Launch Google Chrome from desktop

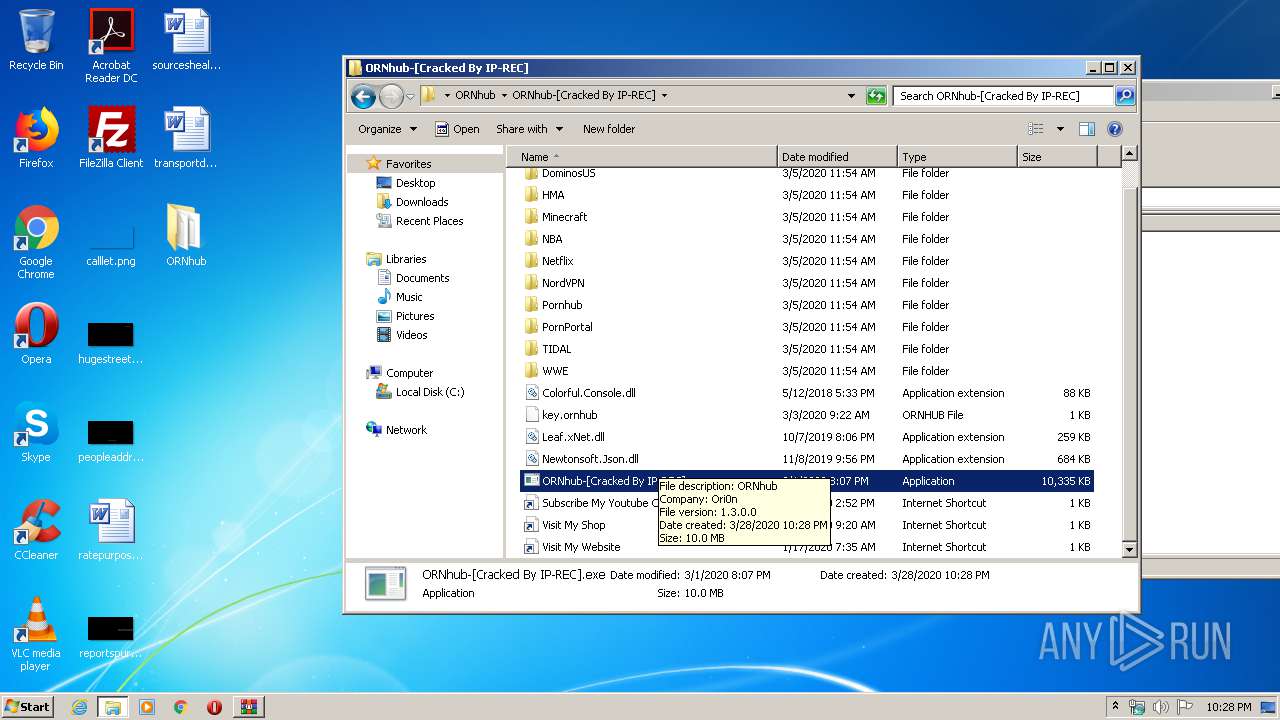click(36, 242)
